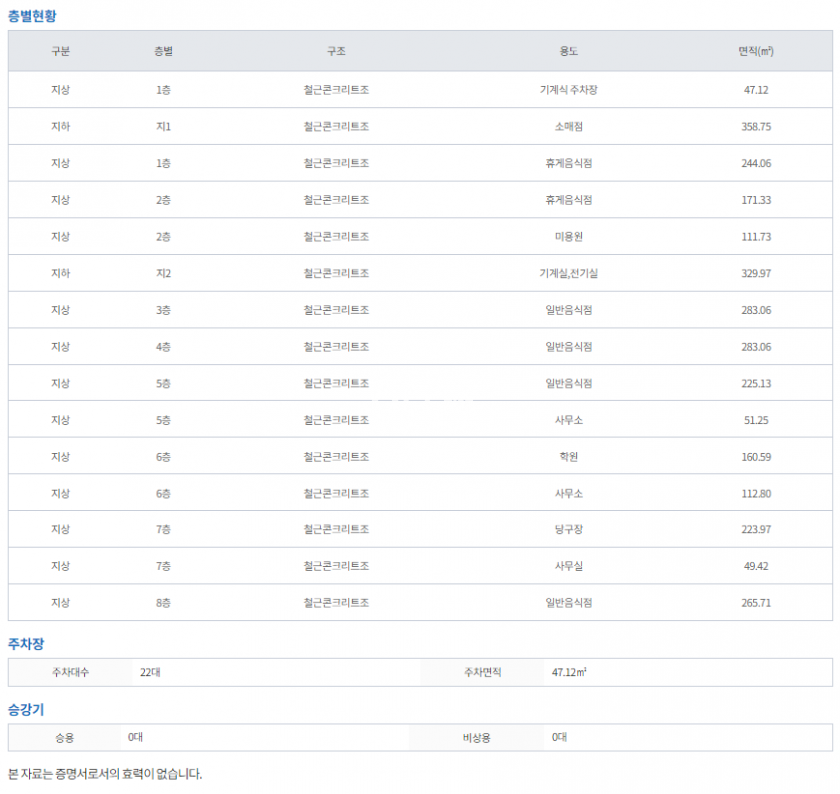The height and width of the screenshot is (794, 840).
Task: Select the 주차면적 label in parking section
Action: point(483,673)
